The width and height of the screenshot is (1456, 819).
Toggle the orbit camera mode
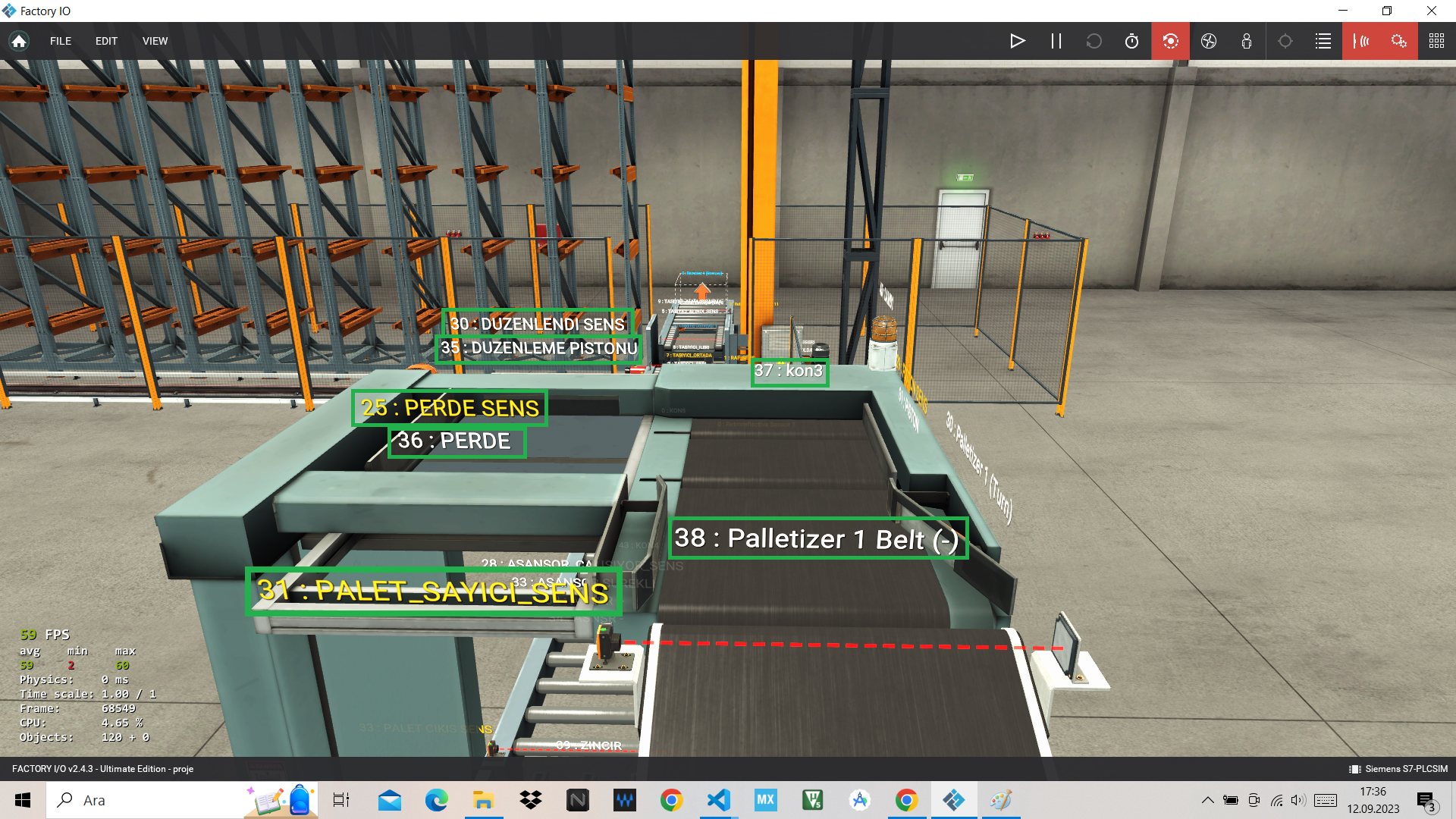1170,41
